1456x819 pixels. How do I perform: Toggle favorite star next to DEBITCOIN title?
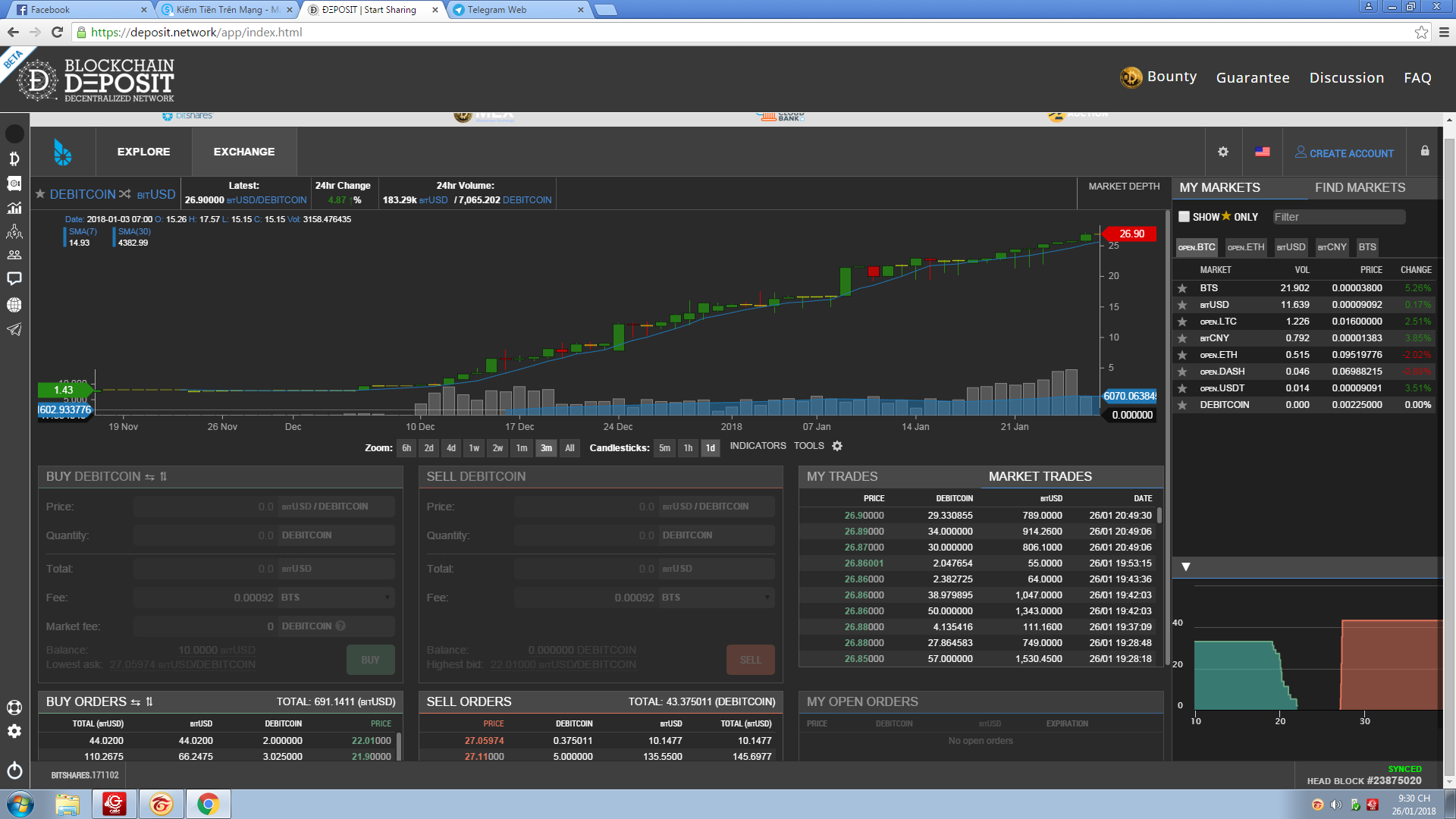(40, 194)
